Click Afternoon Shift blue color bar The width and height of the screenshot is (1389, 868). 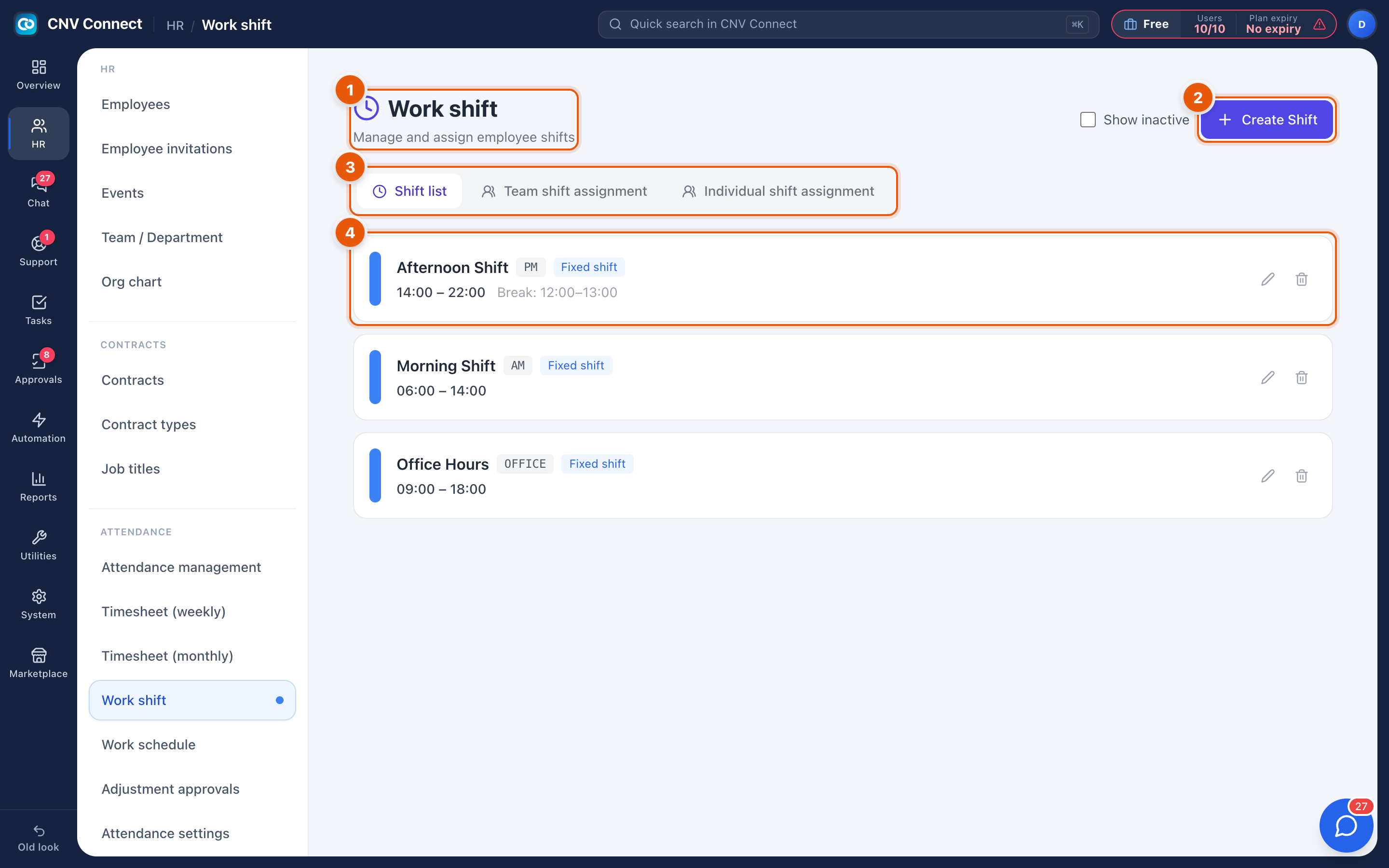point(375,279)
